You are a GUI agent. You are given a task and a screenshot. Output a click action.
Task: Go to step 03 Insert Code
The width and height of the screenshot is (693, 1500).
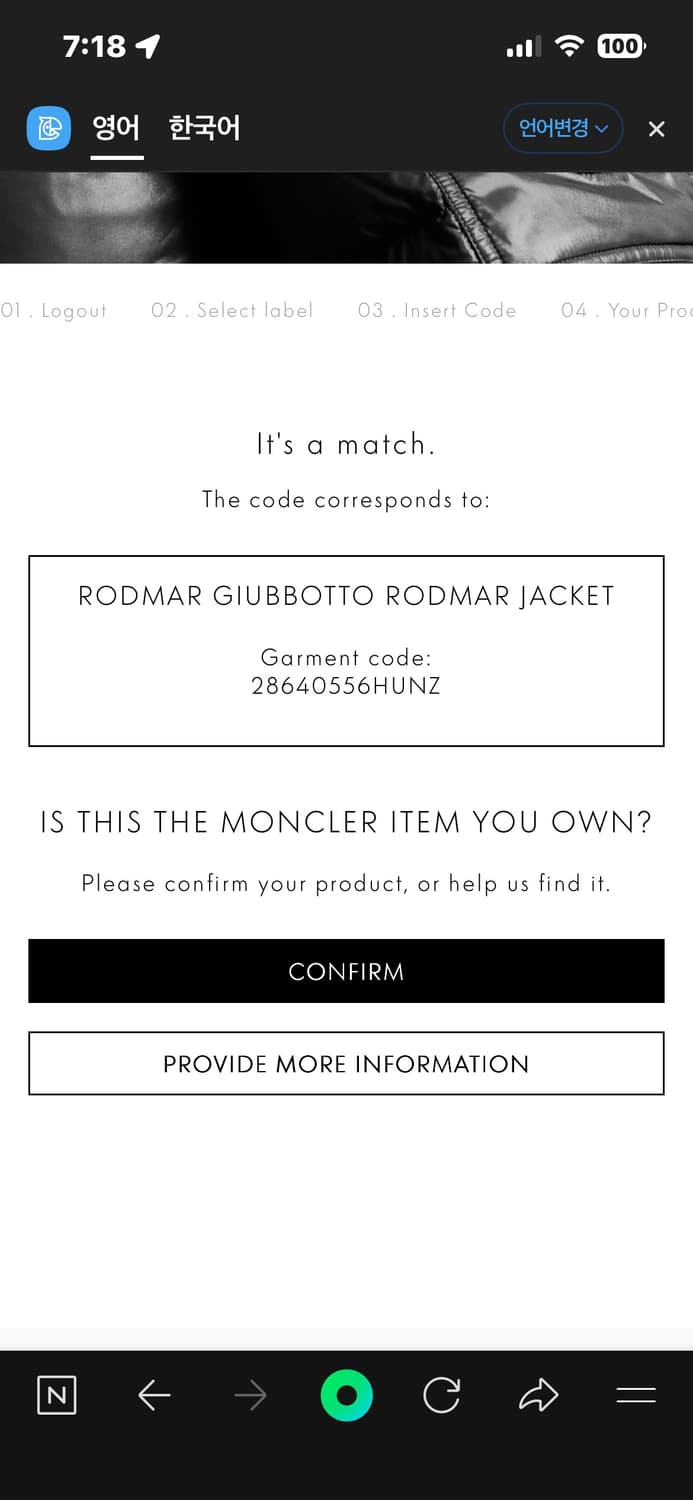tap(437, 311)
